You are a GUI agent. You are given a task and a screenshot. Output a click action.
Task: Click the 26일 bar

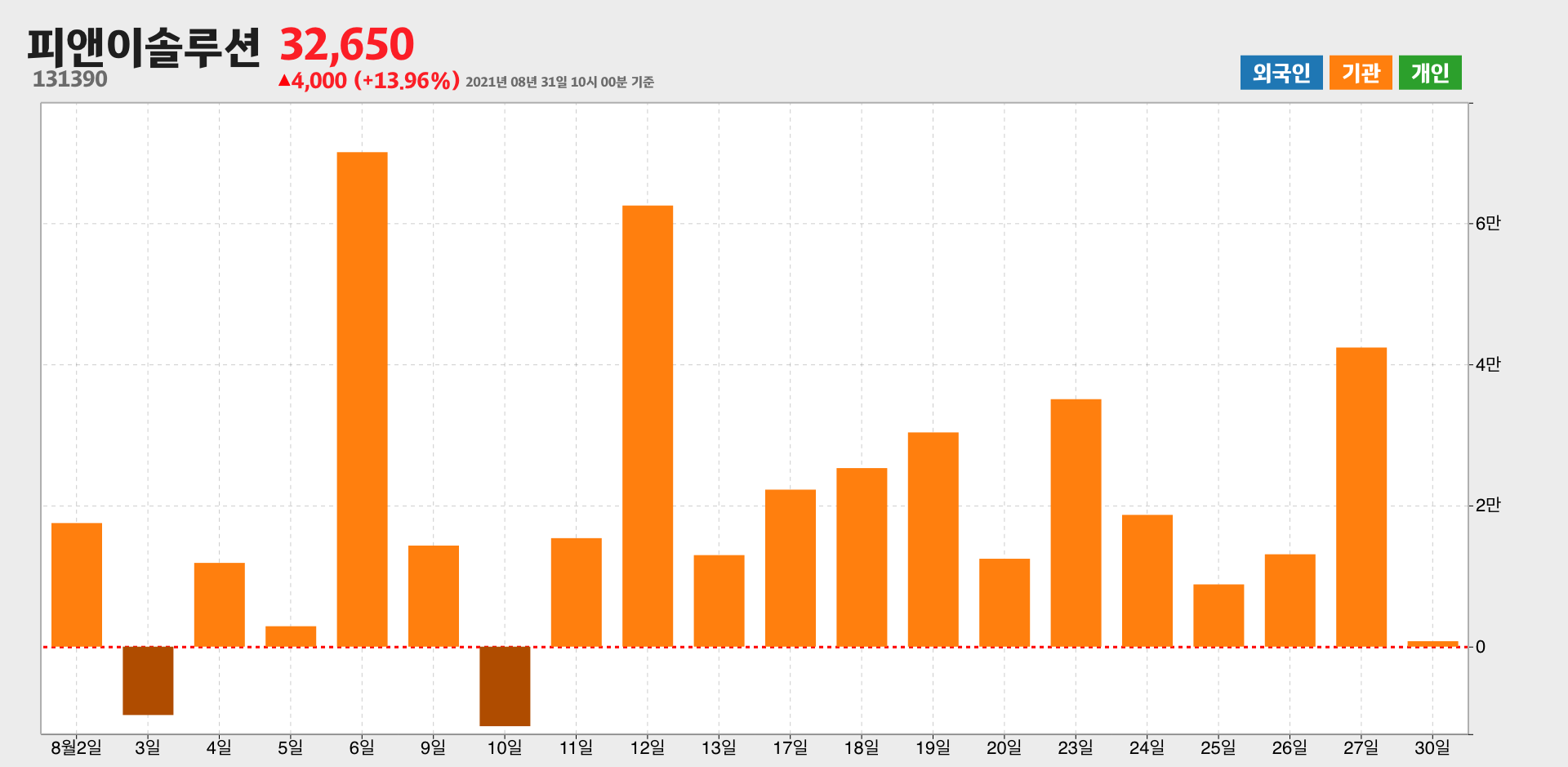click(1290, 600)
